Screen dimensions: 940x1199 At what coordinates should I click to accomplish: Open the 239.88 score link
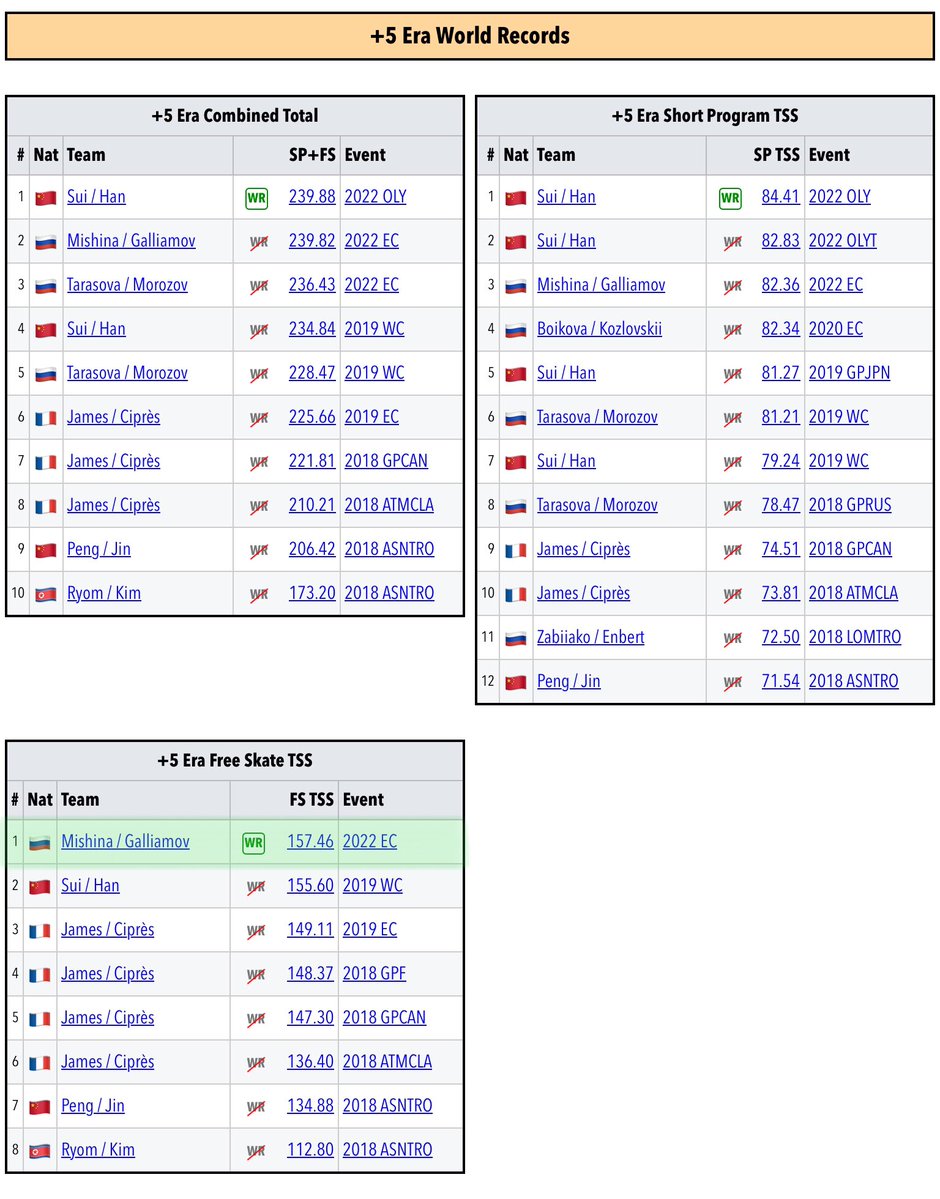312,197
